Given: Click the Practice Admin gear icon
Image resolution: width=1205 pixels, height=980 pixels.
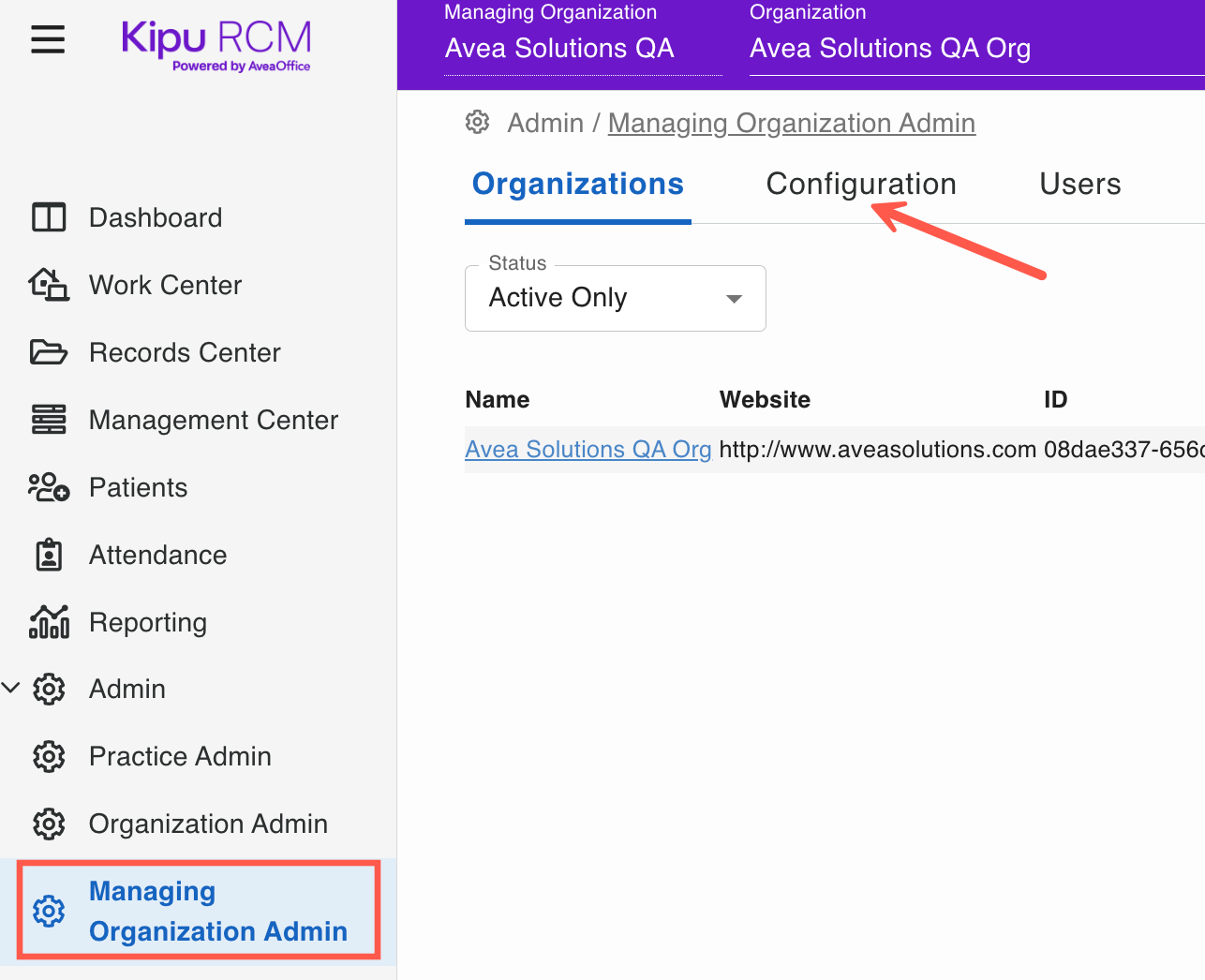Looking at the screenshot, I should [49, 756].
